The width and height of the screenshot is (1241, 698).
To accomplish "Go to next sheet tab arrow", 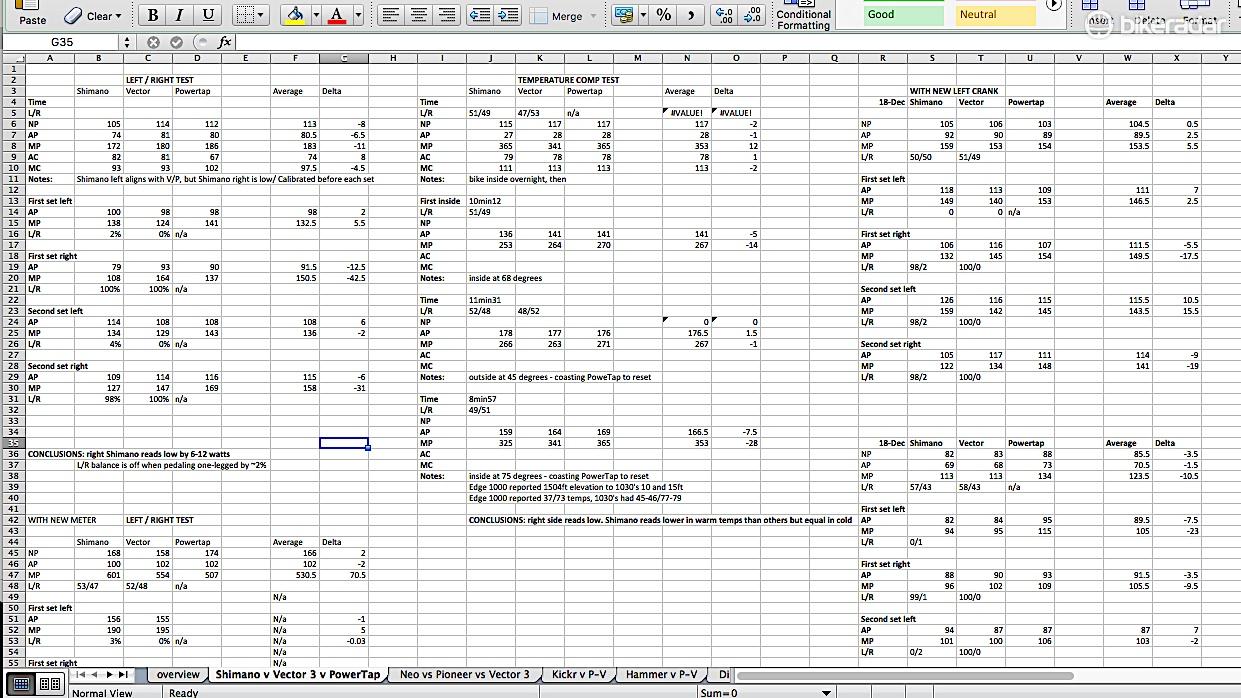I will (x=110, y=675).
